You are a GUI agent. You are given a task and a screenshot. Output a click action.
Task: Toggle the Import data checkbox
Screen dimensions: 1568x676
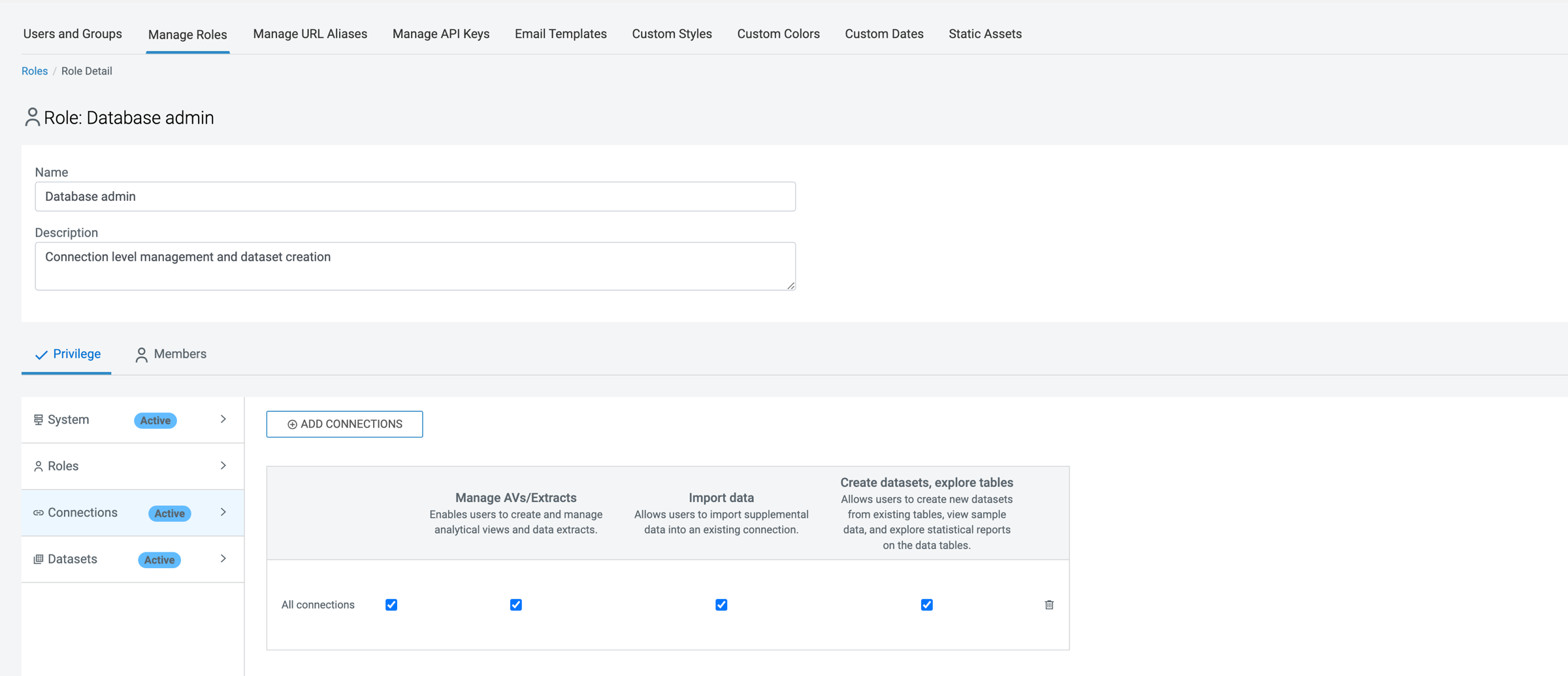pos(721,605)
